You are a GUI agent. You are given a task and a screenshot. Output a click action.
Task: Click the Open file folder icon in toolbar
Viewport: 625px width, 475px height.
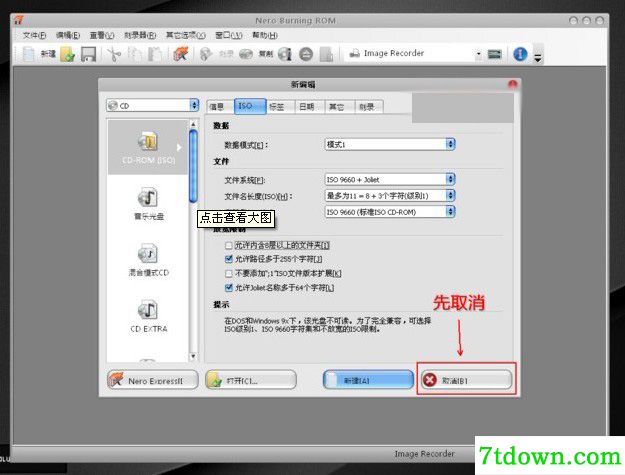pyautogui.click(x=68, y=54)
